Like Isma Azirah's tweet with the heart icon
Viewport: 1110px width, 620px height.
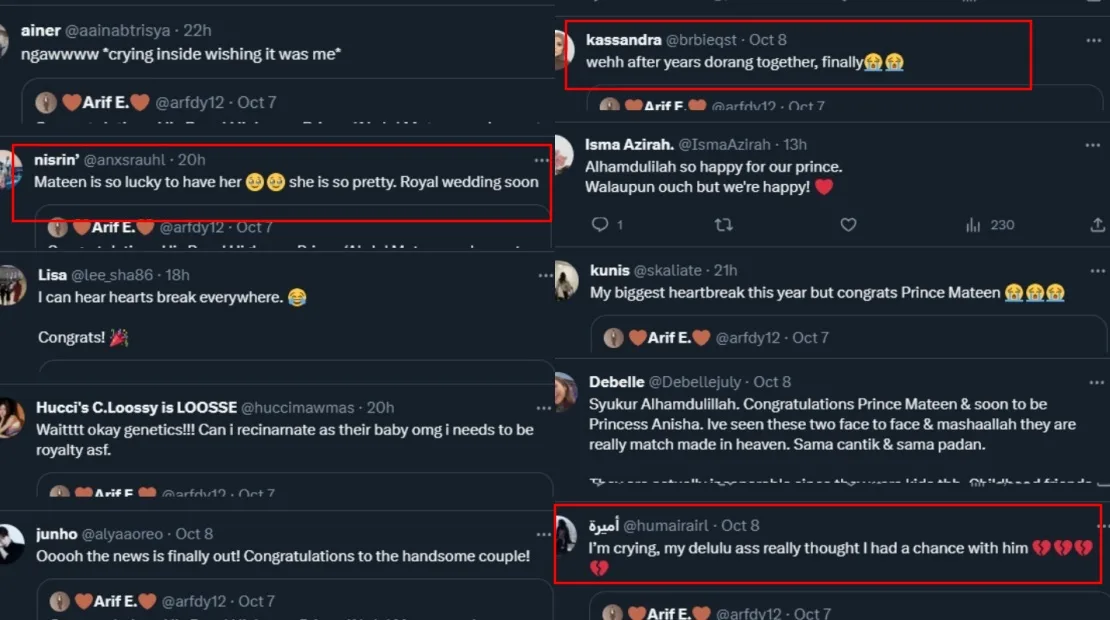coord(848,225)
